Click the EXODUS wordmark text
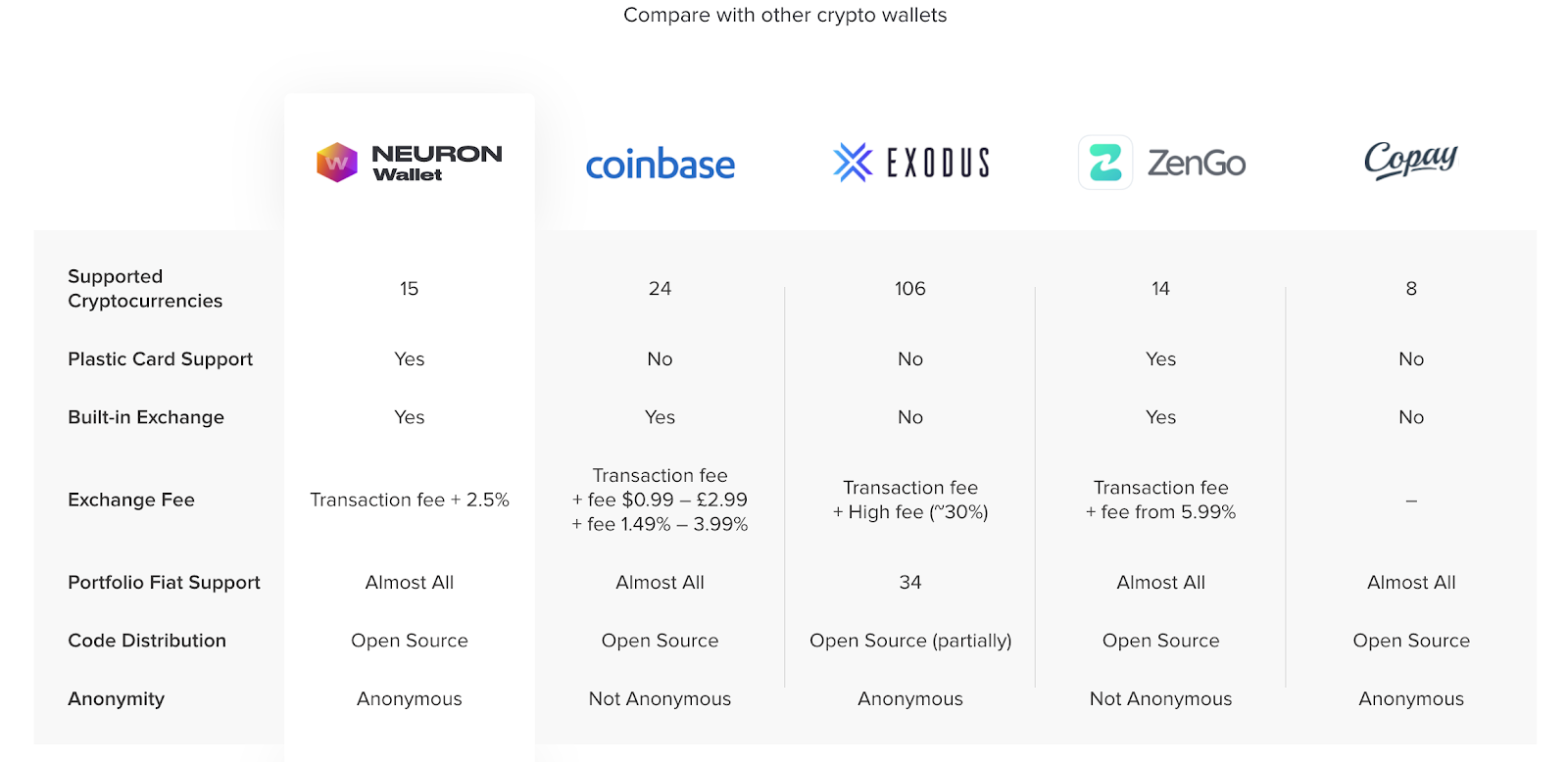This screenshot has width=1568, height=762. click(x=938, y=163)
